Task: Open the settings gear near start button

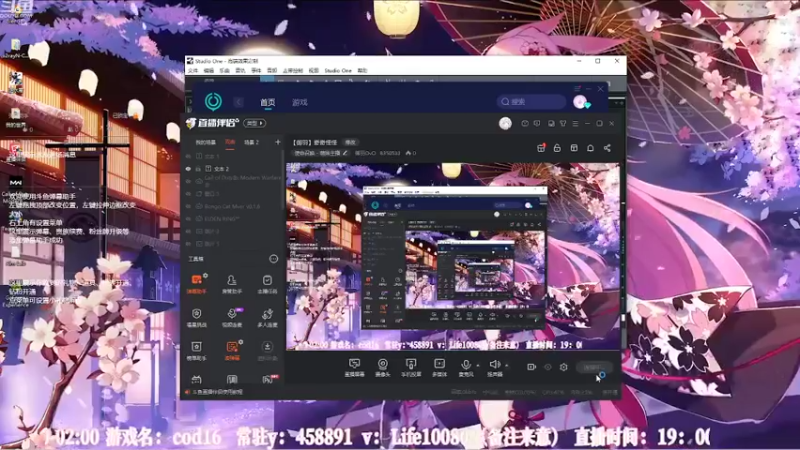Action: pyautogui.click(x=564, y=367)
